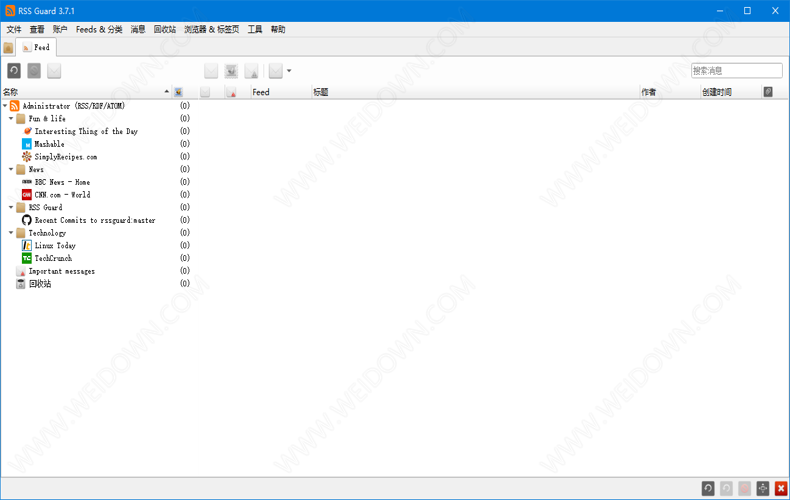
Task: Click the greyed update selected feeds status icon
Action: coord(726,488)
